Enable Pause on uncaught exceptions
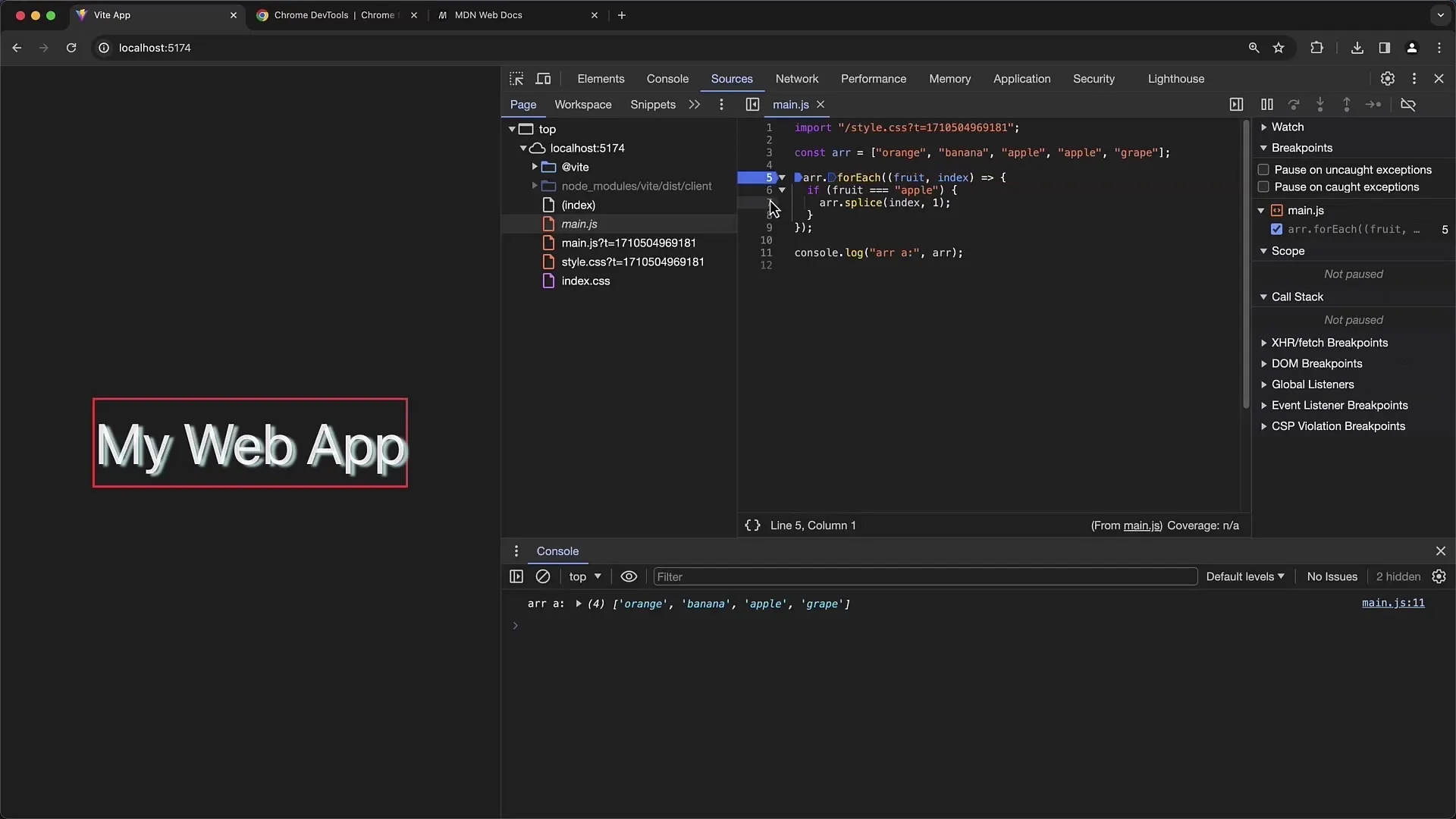 (1263, 170)
